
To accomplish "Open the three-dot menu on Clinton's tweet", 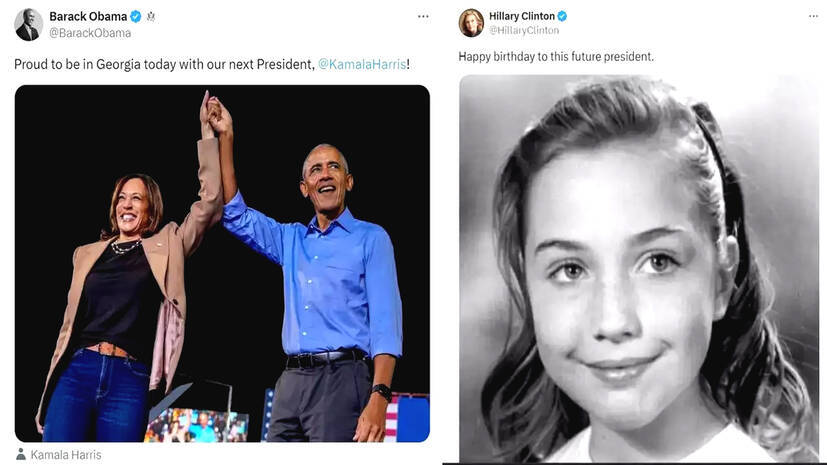I will pos(811,16).
